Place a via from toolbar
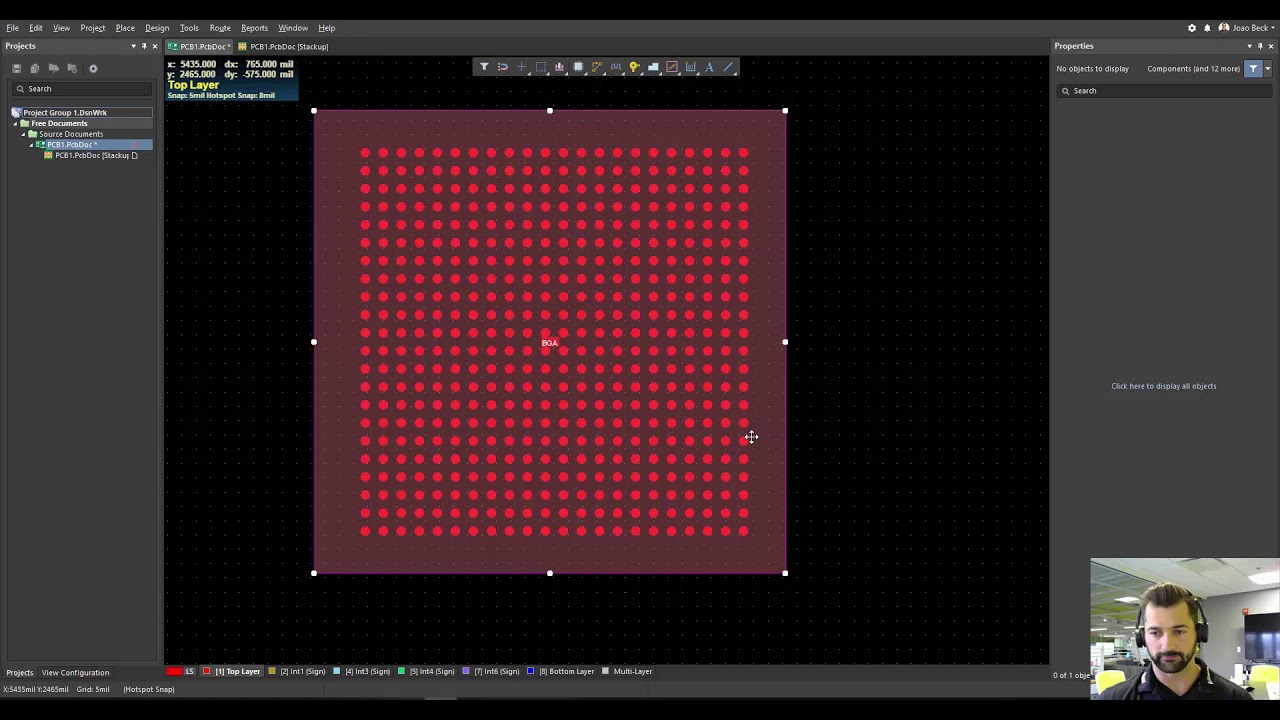 [x=634, y=67]
